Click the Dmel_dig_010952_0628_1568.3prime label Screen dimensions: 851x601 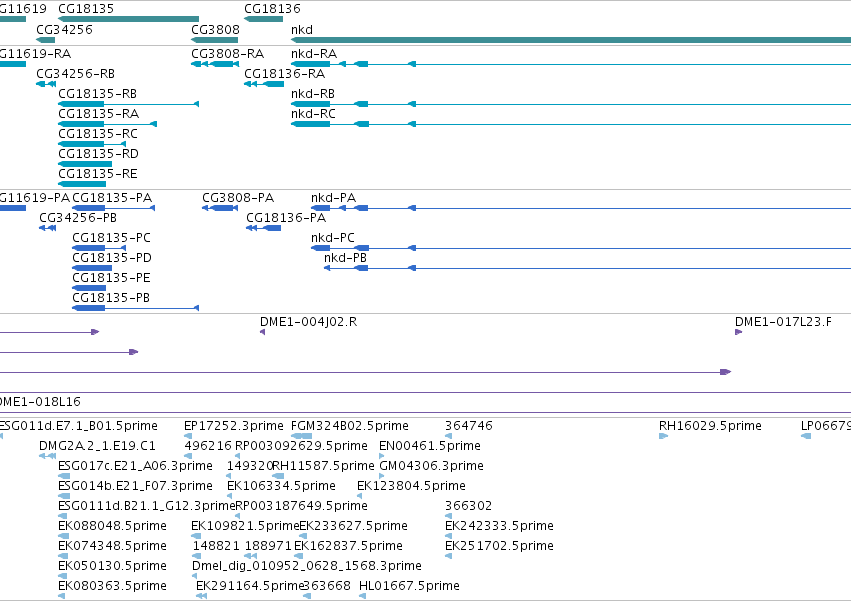[307, 567]
